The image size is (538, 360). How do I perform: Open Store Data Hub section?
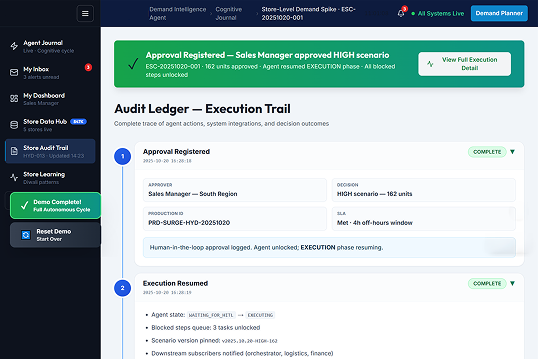click(50, 125)
